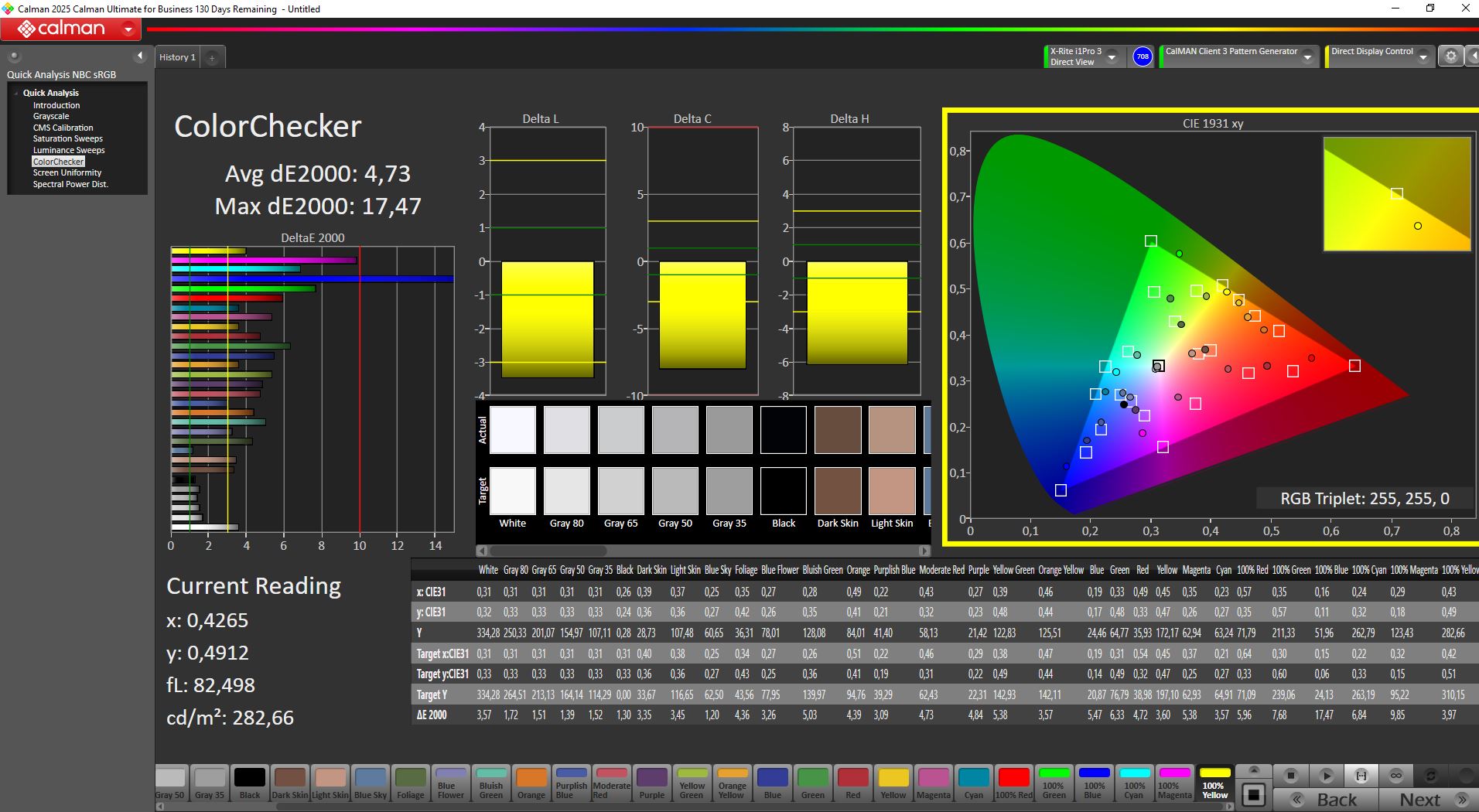This screenshot has height=812, width=1479.
Task: Open the Calman main menu dropdown
Action: tap(128, 29)
